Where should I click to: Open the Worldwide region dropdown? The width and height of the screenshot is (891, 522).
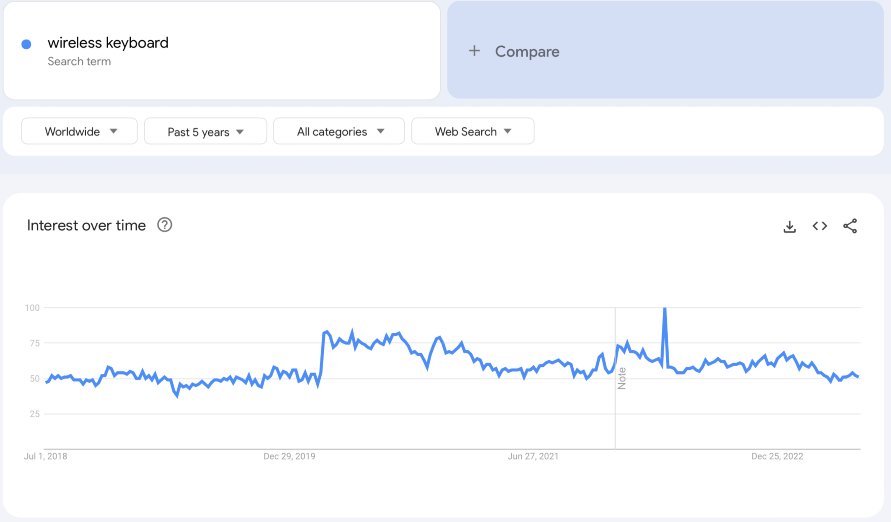pos(80,131)
